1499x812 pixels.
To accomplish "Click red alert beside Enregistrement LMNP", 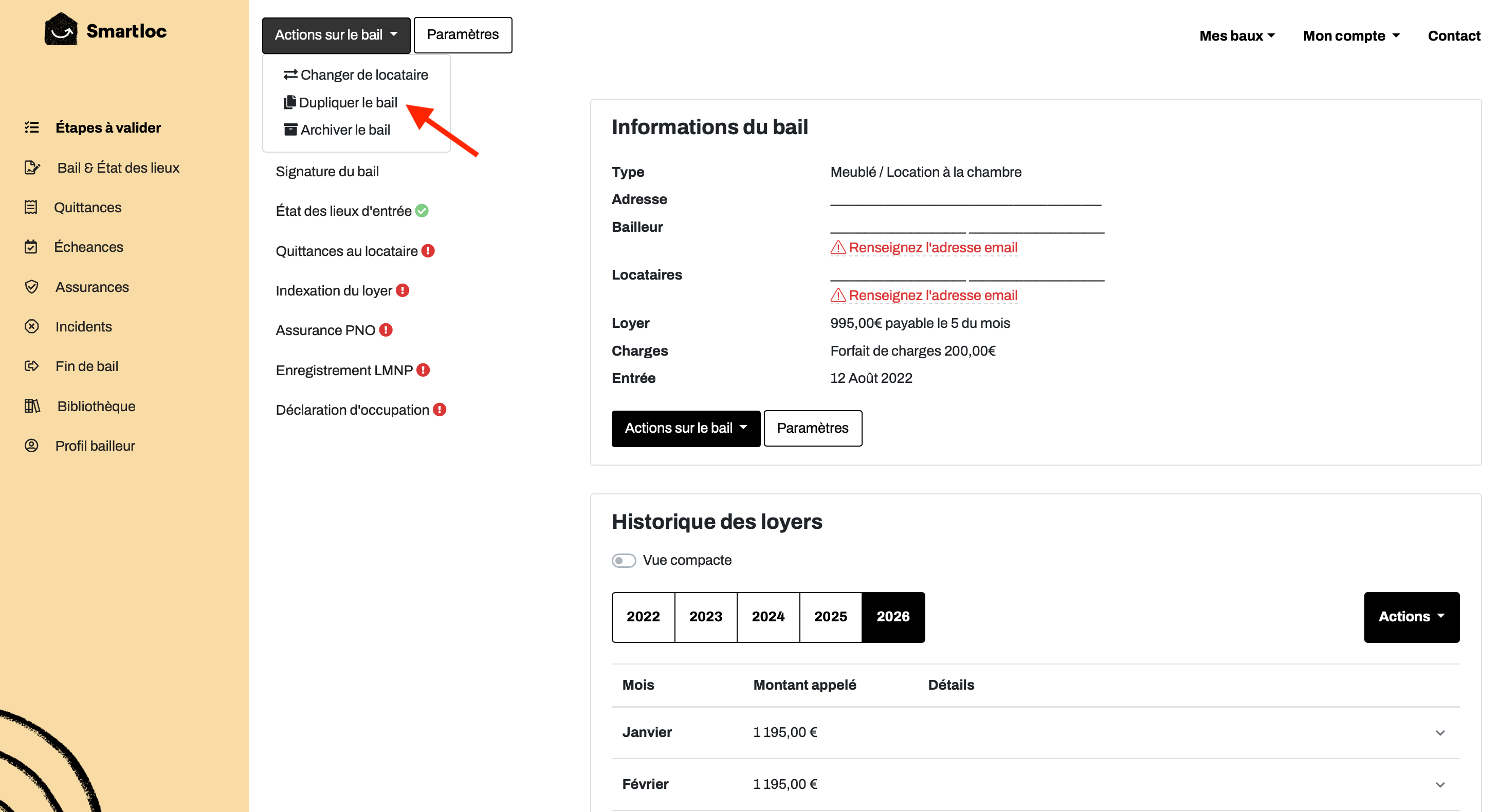I will pyautogui.click(x=423, y=370).
